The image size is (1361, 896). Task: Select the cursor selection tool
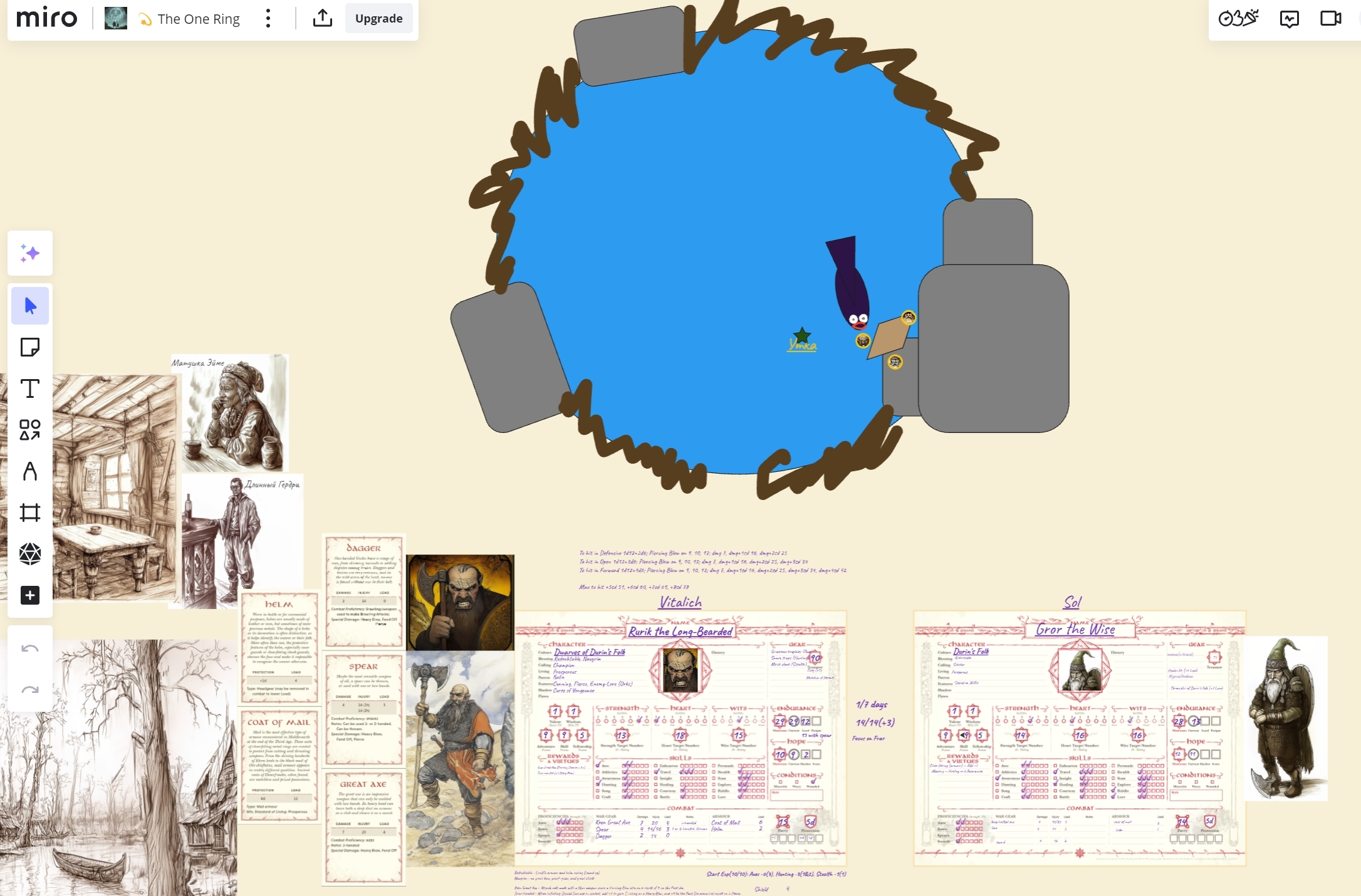click(x=29, y=306)
